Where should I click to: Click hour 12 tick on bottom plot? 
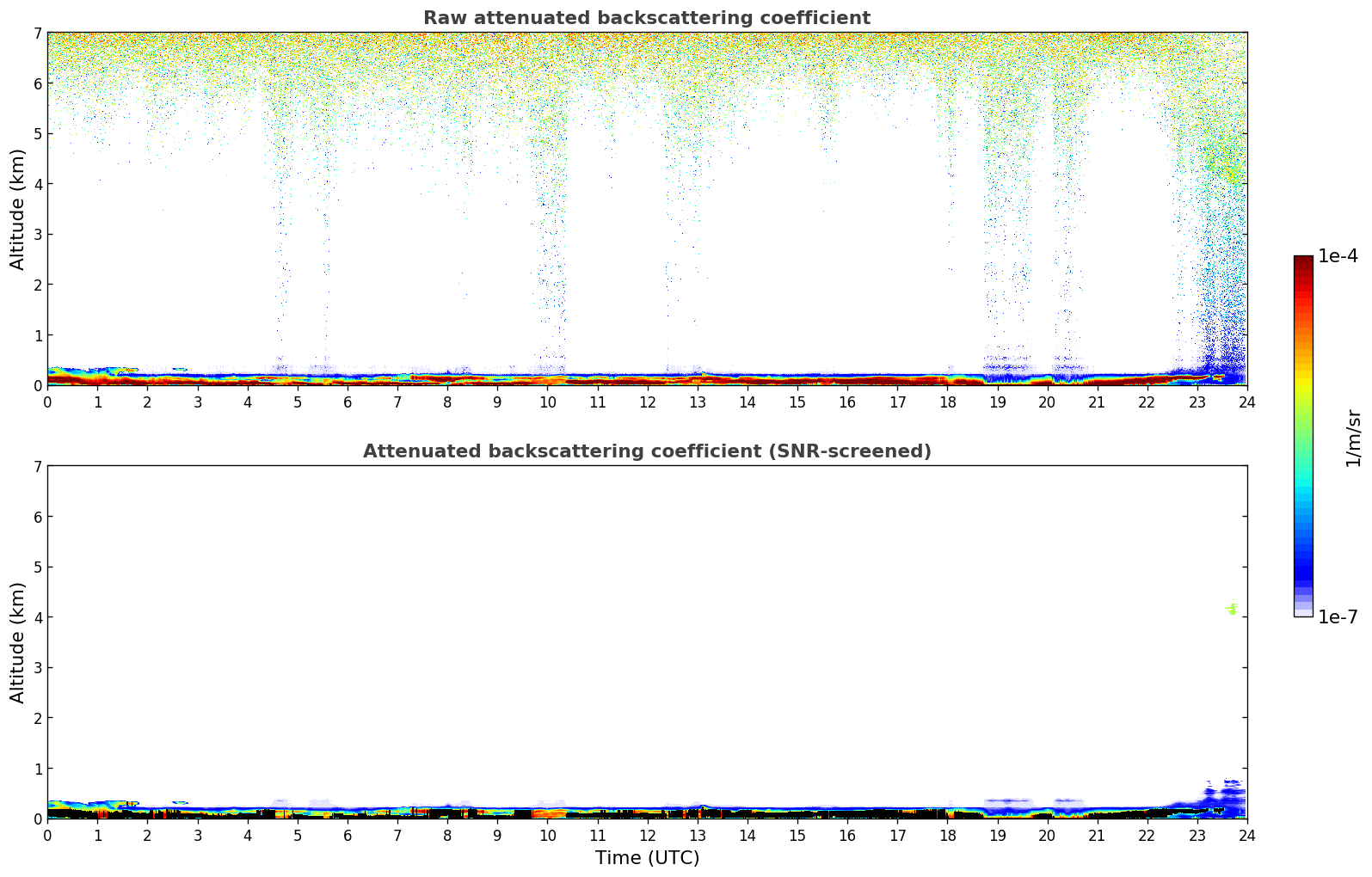pos(647,835)
